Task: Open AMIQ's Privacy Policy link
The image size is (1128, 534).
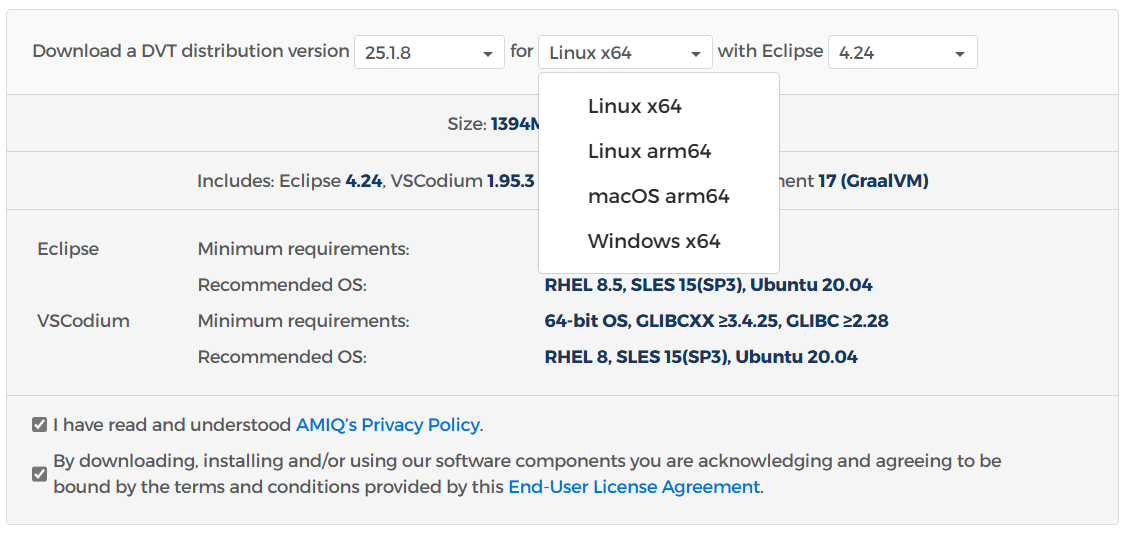Action: pos(387,425)
